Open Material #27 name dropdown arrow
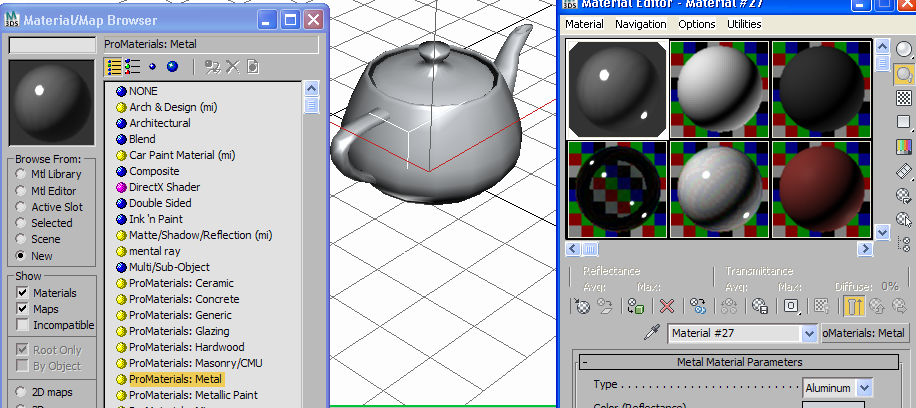The height and width of the screenshot is (408, 916). (x=809, y=334)
